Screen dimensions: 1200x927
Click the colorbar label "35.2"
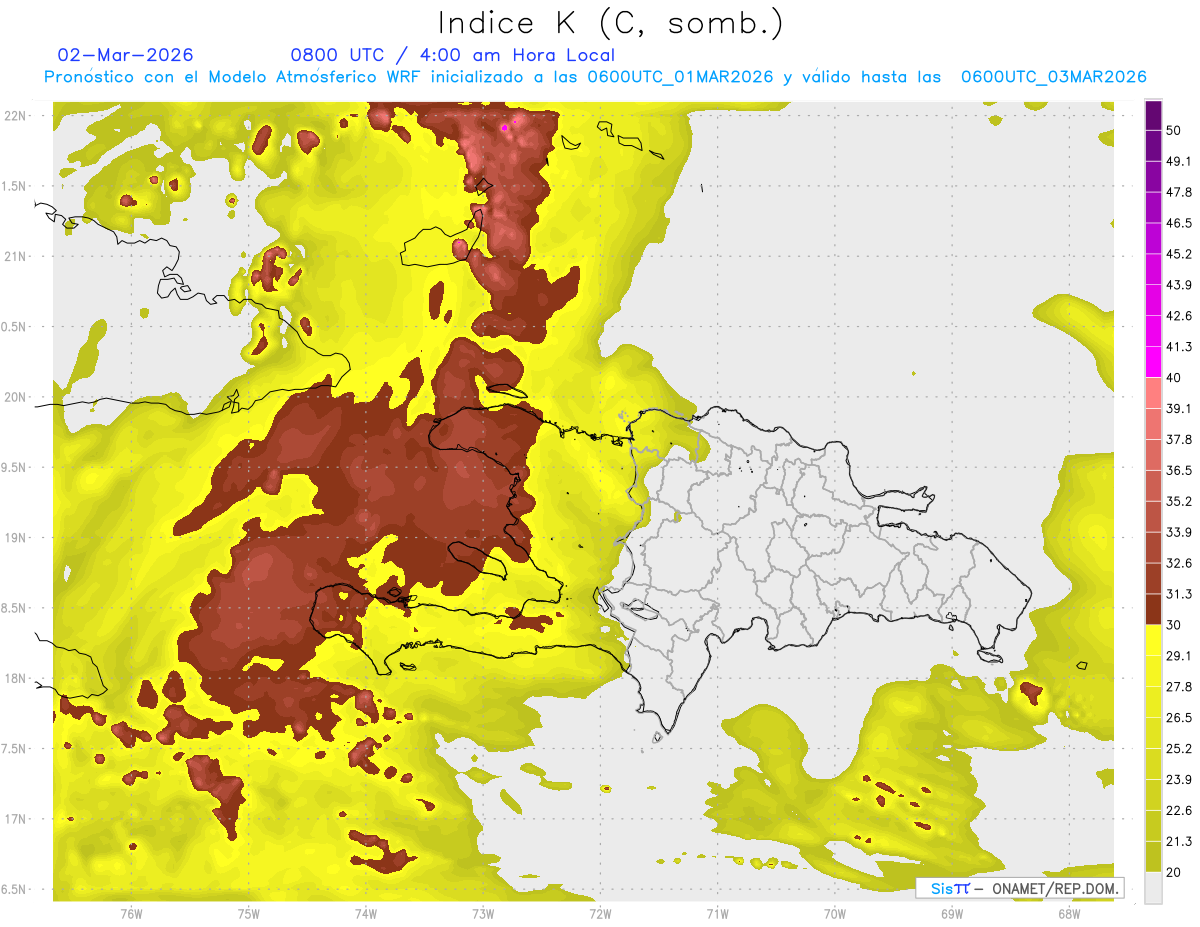pyautogui.click(x=1179, y=501)
